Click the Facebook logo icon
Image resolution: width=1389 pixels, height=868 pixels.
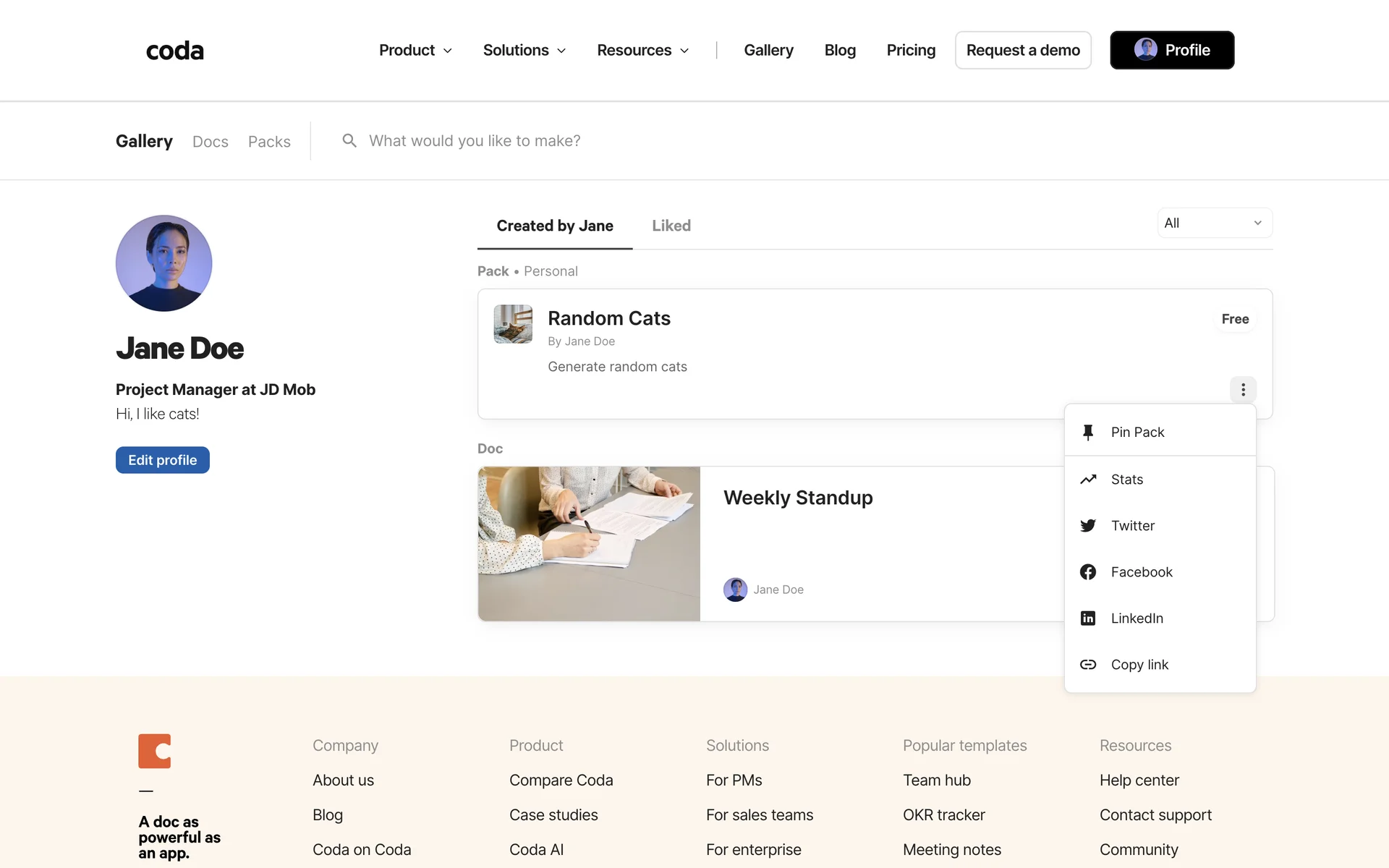[x=1088, y=572]
